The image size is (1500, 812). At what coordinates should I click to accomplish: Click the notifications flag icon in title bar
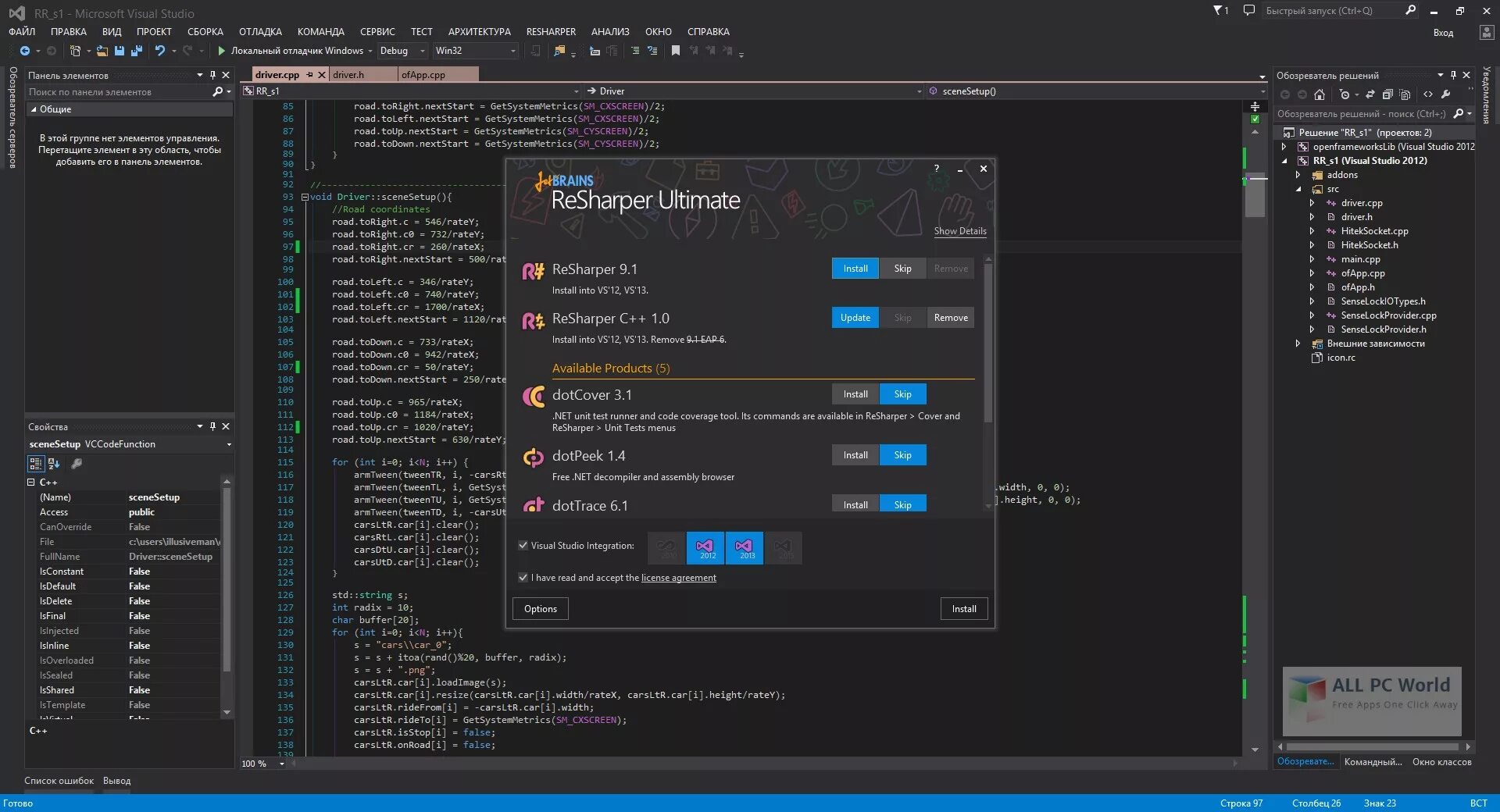pos(1220,11)
